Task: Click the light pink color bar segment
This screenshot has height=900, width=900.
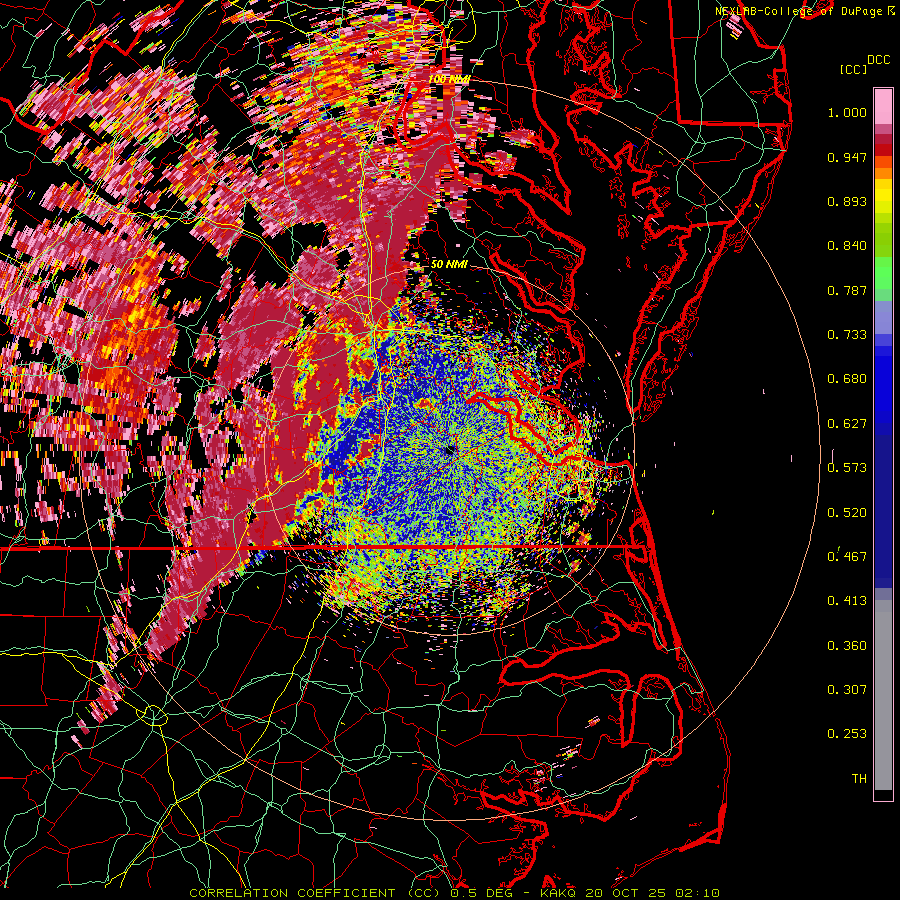Action: 883,106
